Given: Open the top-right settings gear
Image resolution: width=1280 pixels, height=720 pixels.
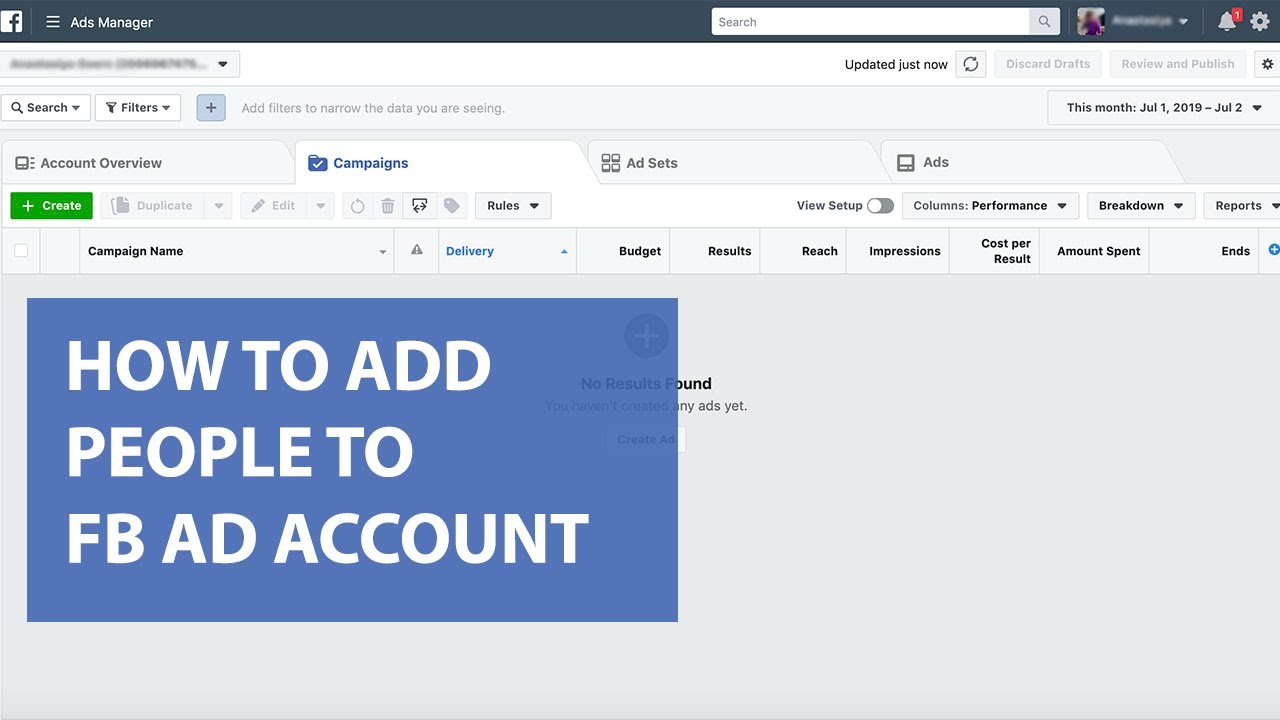Looking at the screenshot, I should pos(1260,22).
